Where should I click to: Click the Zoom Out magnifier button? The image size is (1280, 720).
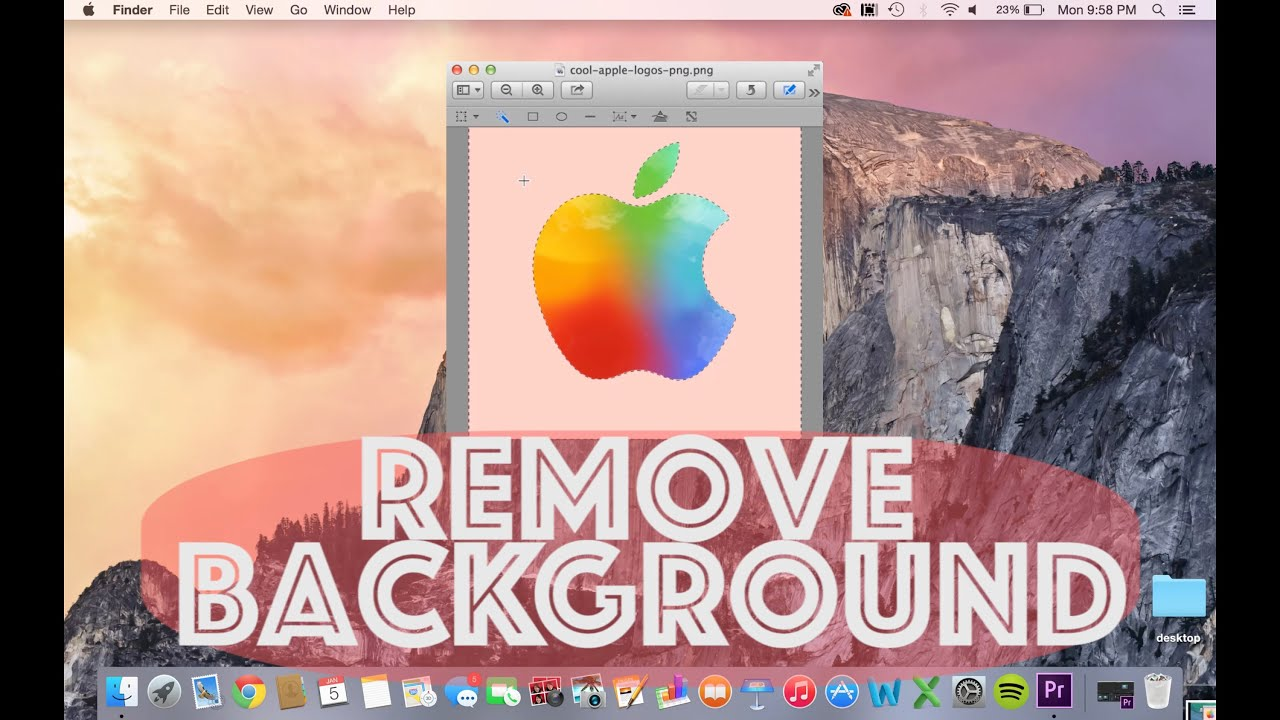(x=506, y=90)
